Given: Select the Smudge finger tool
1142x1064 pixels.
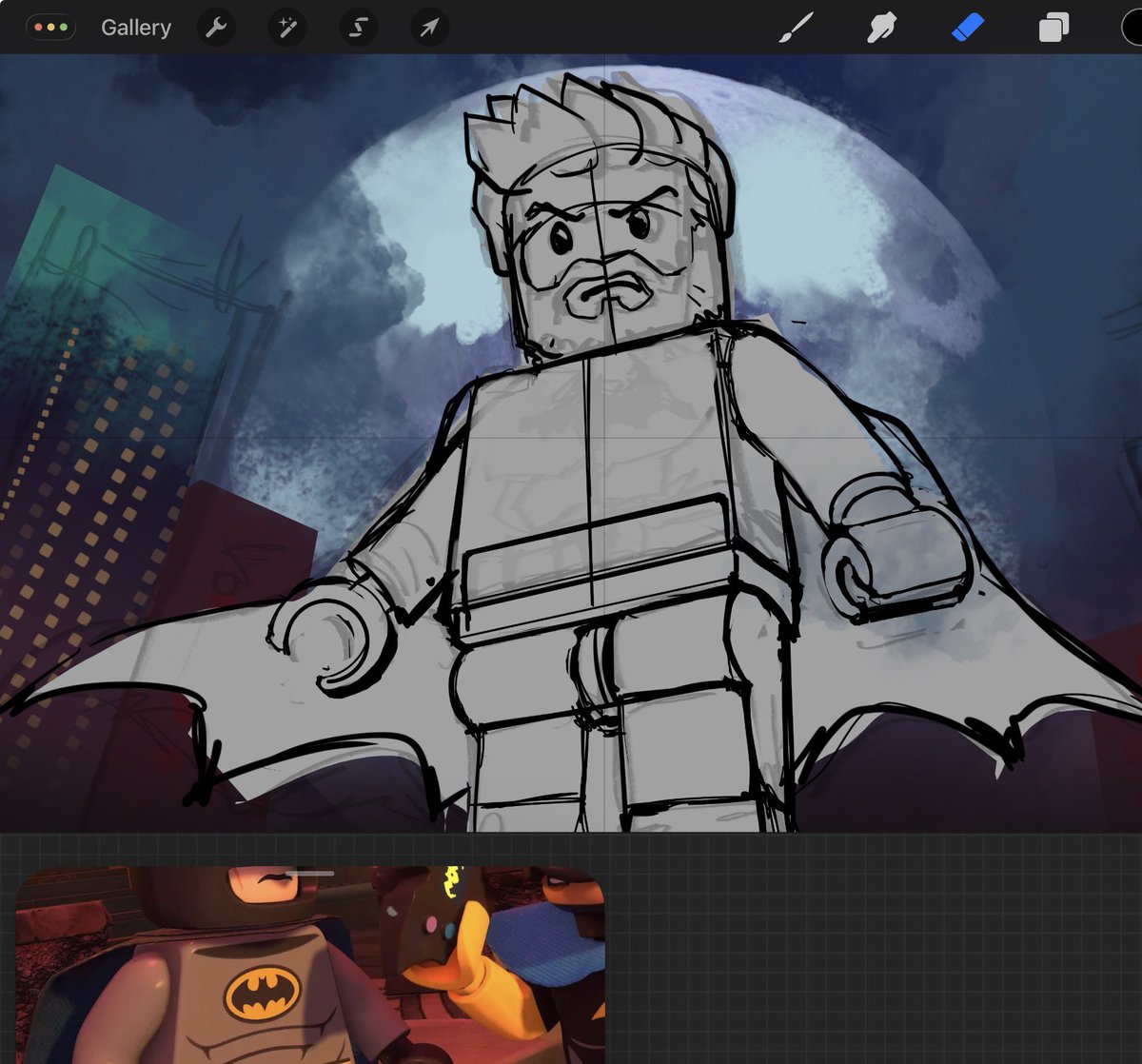Looking at the screenshot, I should click(x=882, y=28).
